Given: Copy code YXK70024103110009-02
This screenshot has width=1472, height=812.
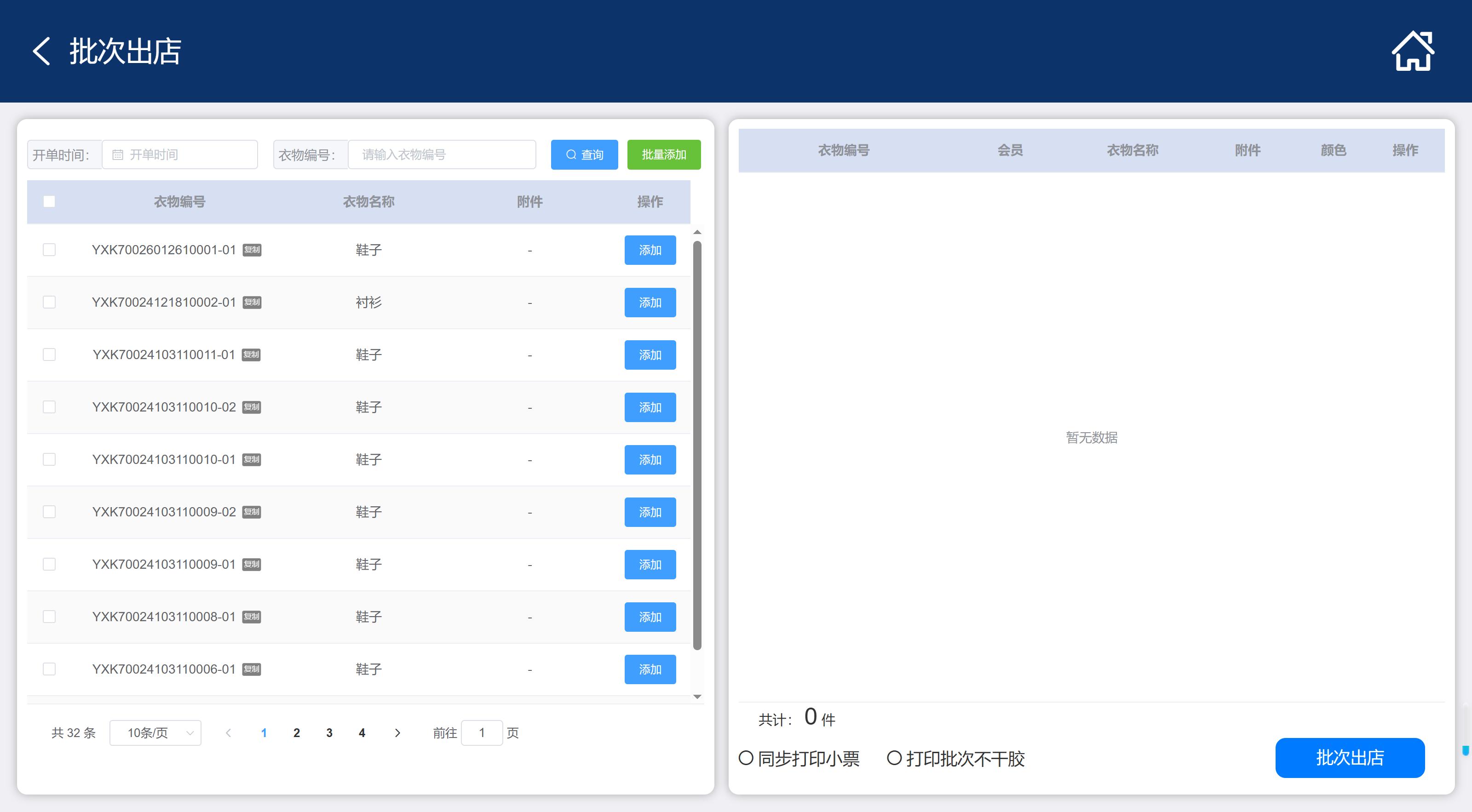Looking at the screenshot, I should pyautogui.click(x=252, y=512).
